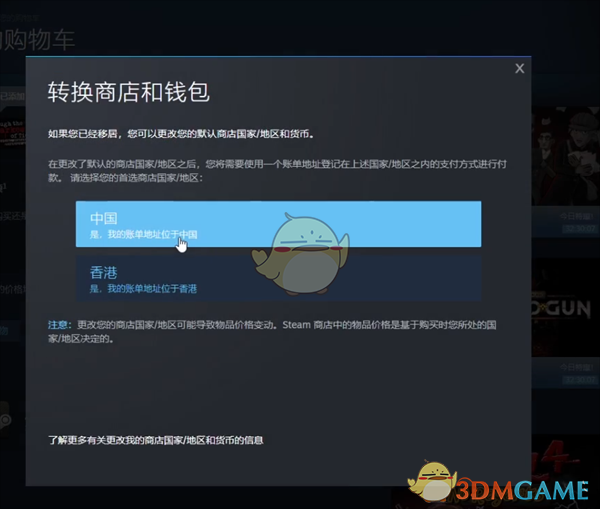Click the 购物车 heading in the background page
600x509 pixels.
[x=38, y=40]
